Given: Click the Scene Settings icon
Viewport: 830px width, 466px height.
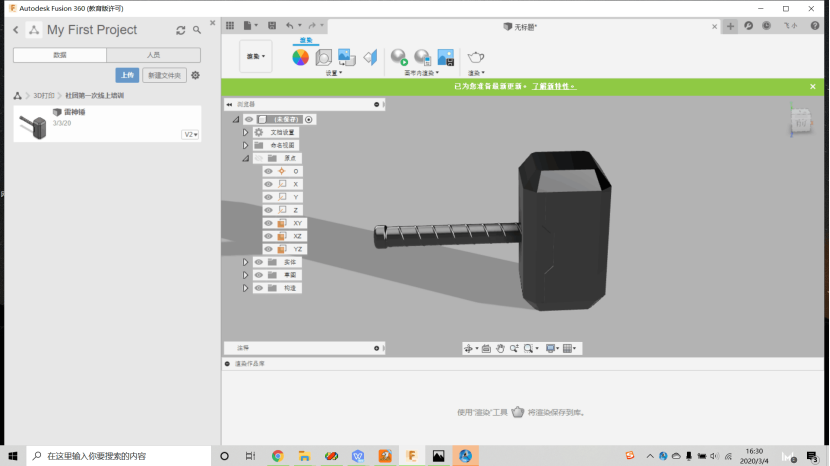Looking at the screenshot, I should point(324,58).
